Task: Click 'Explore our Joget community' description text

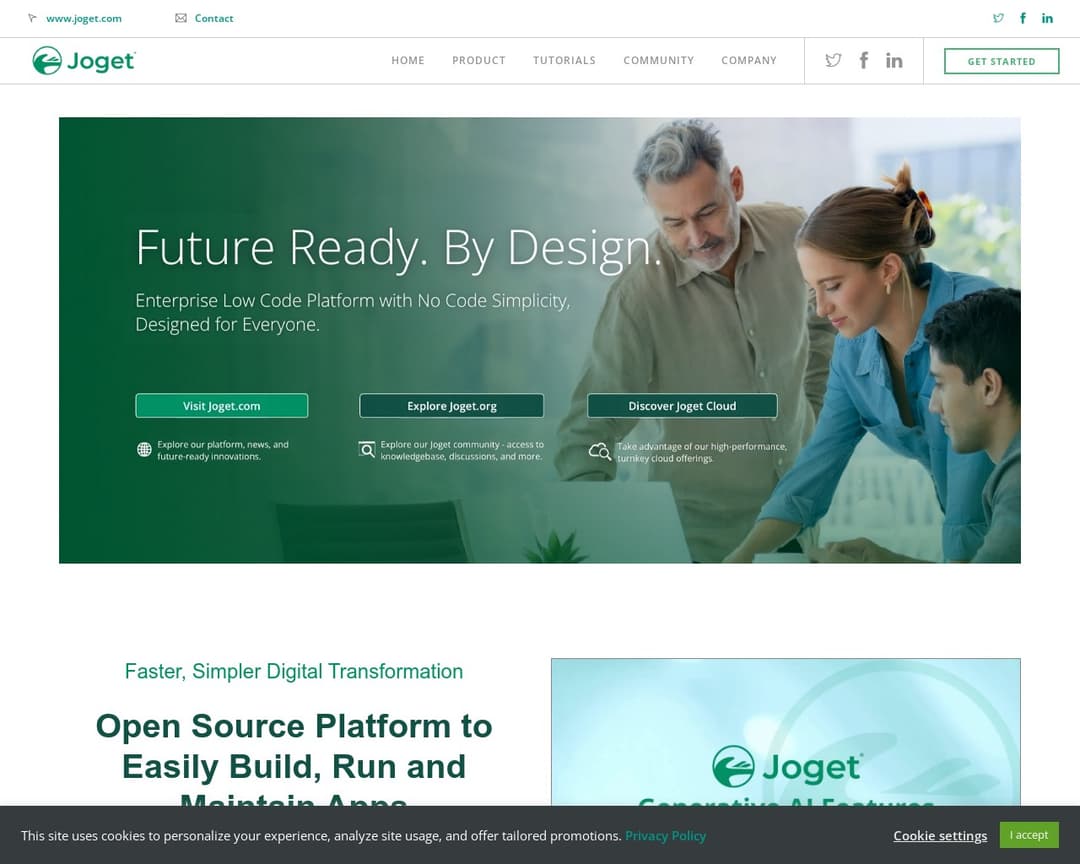Action: 462,451
